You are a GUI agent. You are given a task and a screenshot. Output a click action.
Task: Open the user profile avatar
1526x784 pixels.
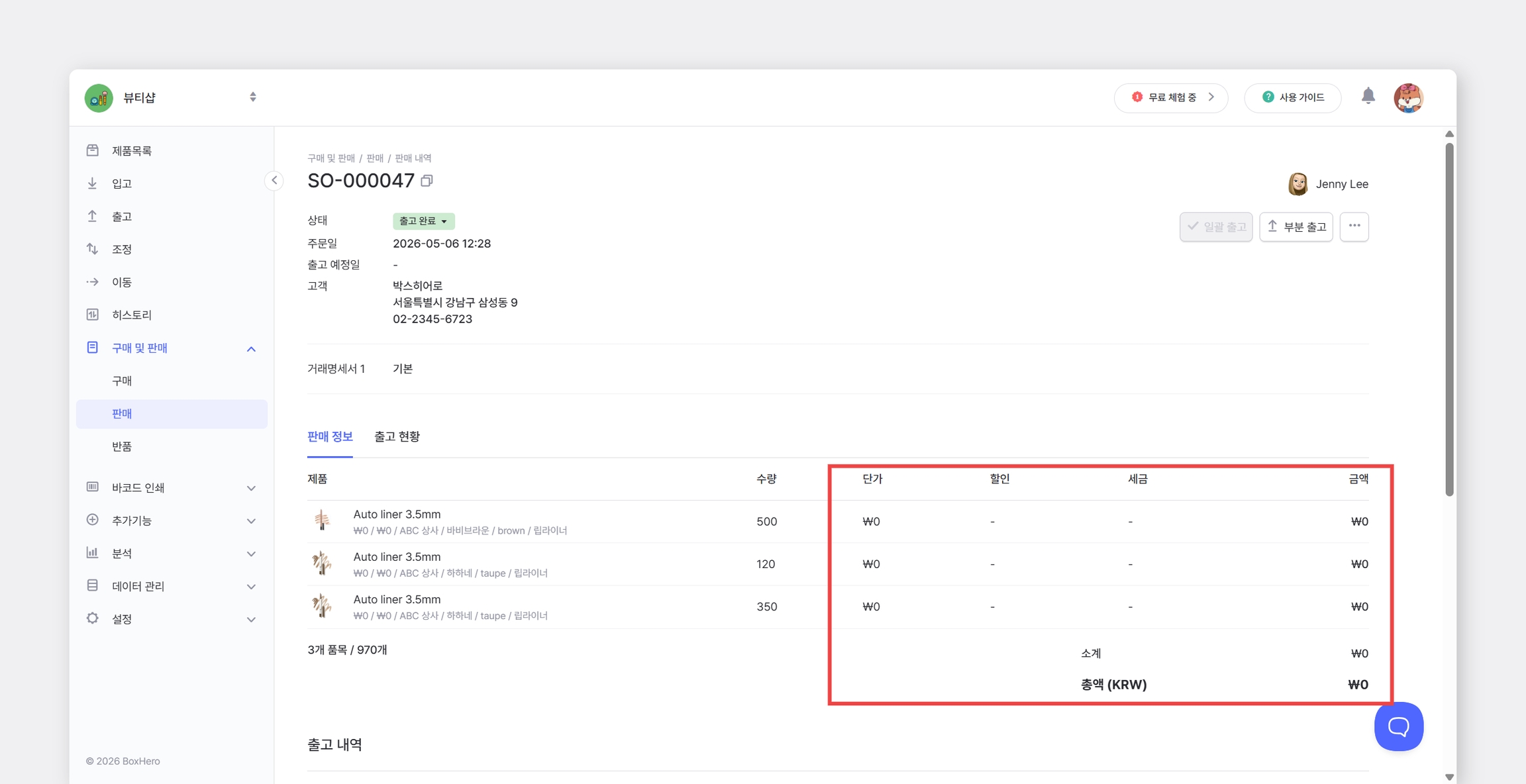point(1408,98)
